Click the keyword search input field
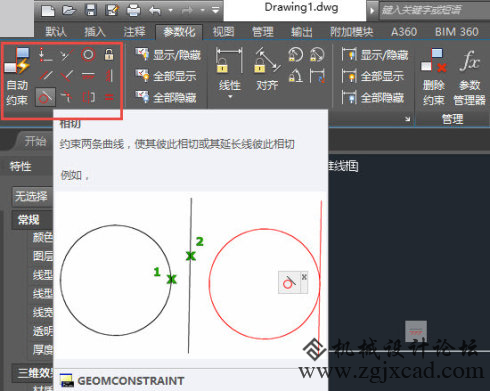 point(435,10)
